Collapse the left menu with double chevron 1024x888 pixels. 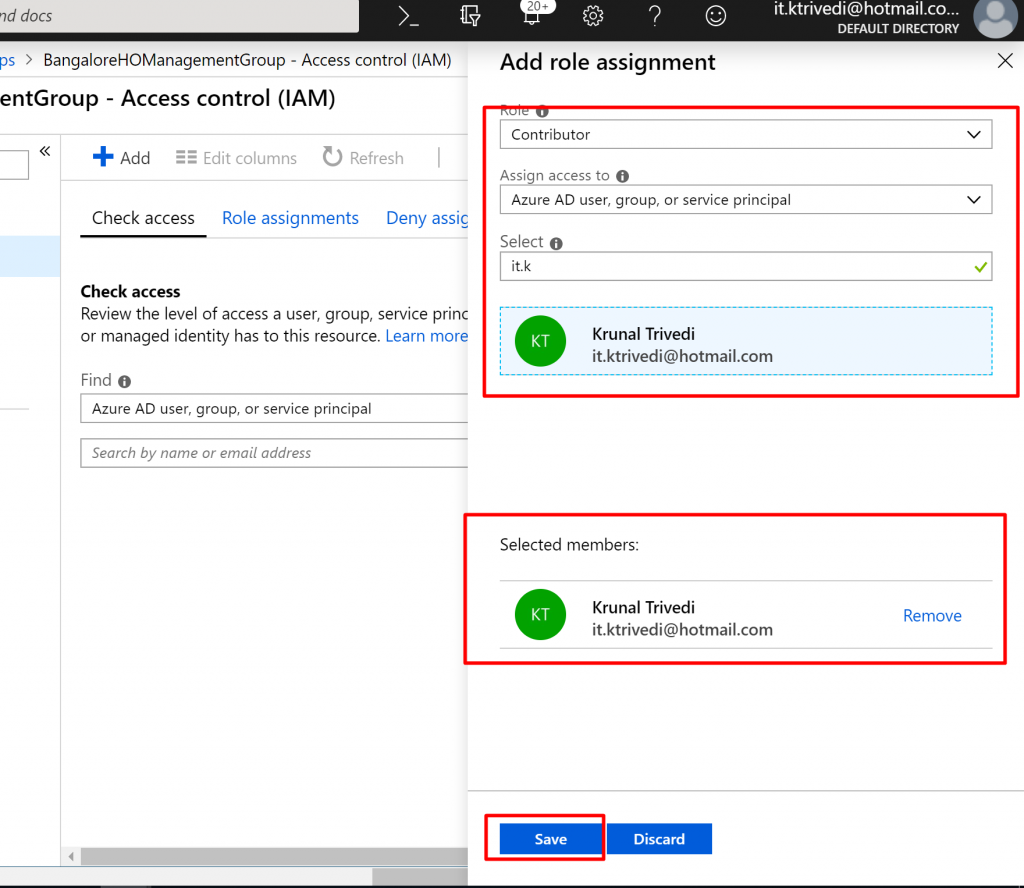[45, 151]
